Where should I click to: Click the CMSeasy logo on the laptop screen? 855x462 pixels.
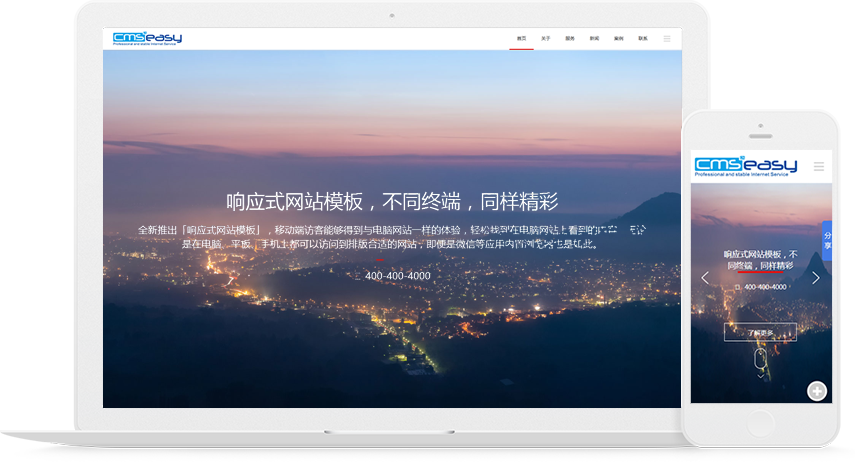pyautogui.click(x=147, y=39)
